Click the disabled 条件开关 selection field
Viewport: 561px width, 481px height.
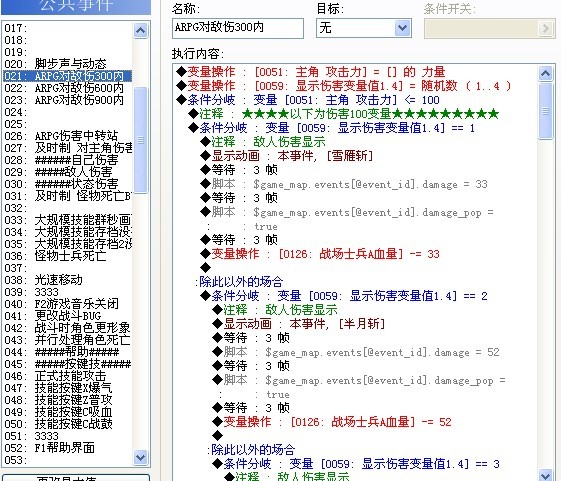(489, 29)
